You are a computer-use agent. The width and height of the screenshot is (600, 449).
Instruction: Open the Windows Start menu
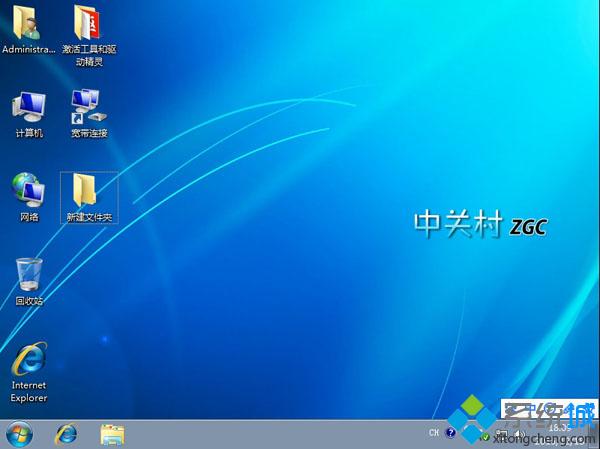[x=19, y=435]
